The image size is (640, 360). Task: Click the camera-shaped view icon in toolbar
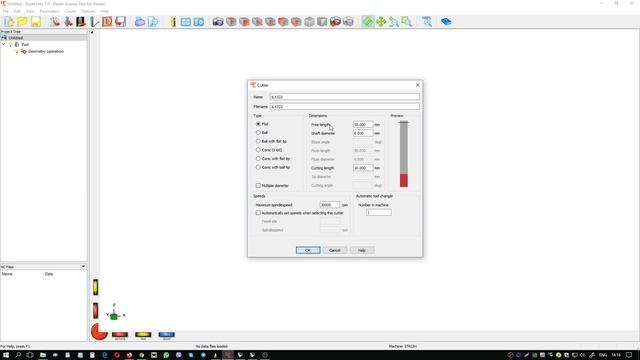pos(218,22)
